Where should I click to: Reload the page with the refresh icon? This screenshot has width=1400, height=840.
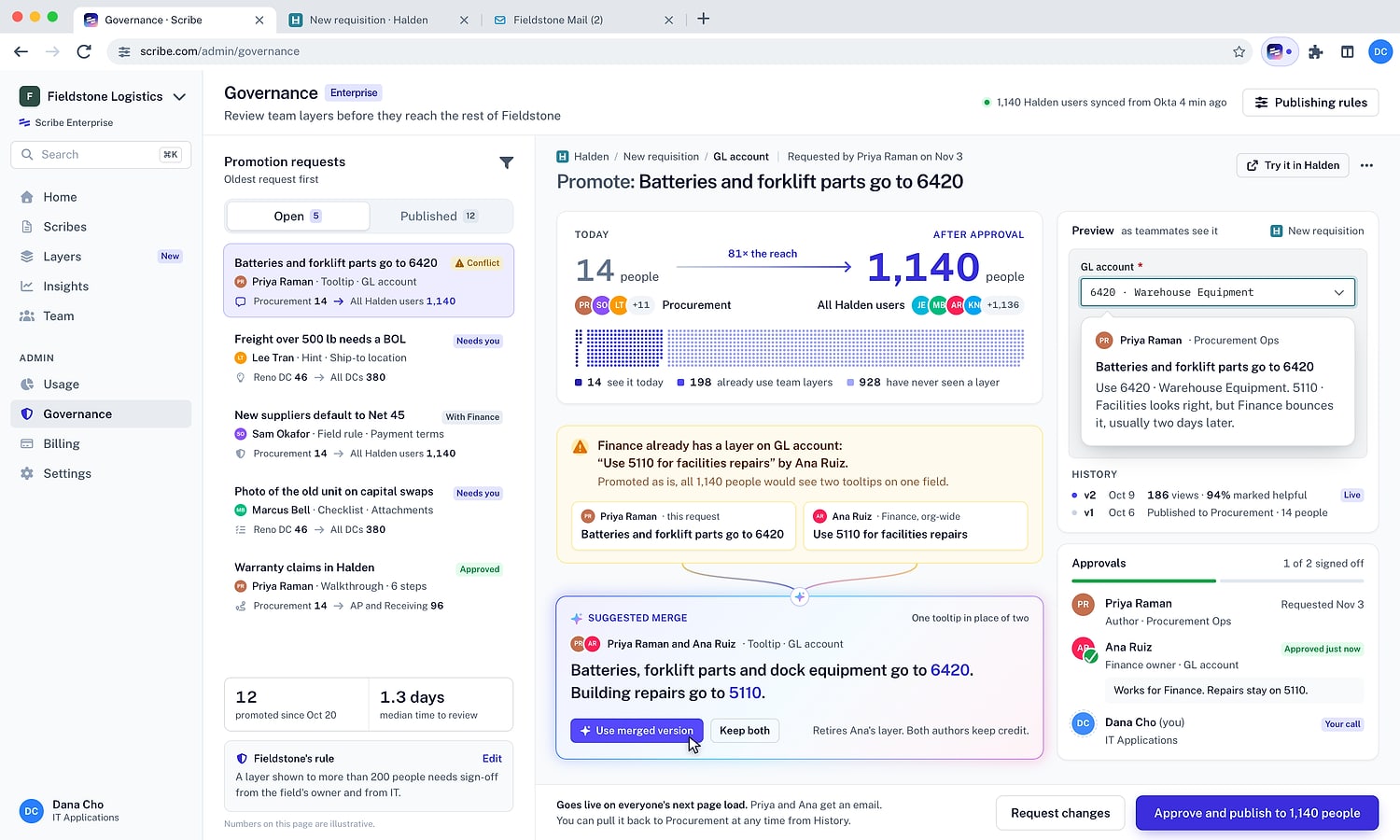click(84, 51)
